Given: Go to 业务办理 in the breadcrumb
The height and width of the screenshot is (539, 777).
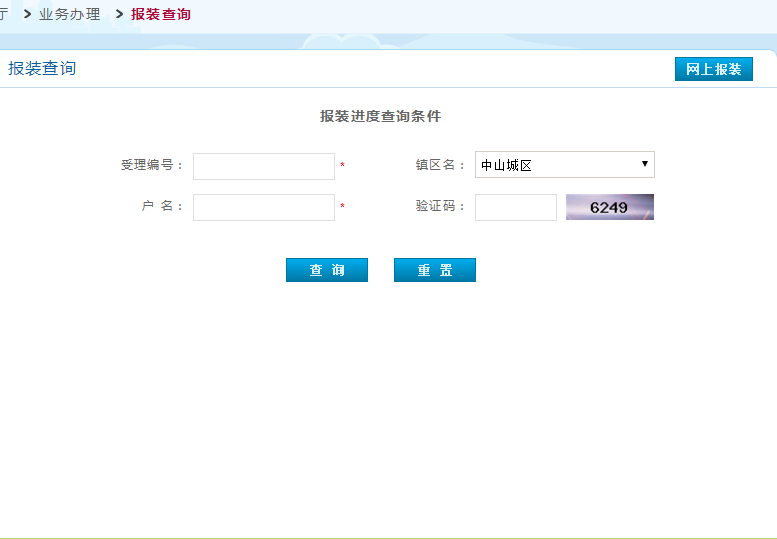Looking at the screenshot, I should point(69,14).
